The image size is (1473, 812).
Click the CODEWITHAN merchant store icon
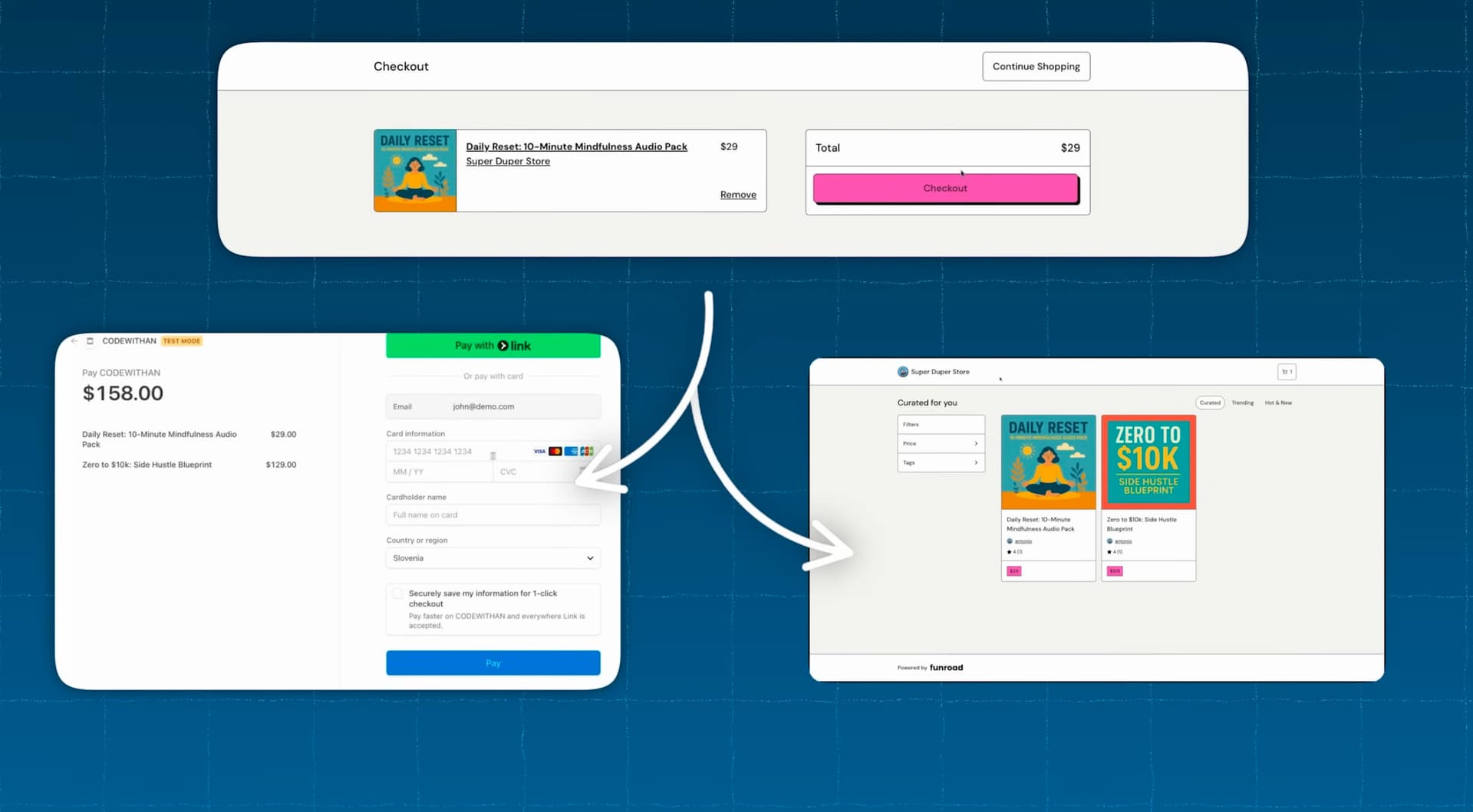(x=90, y=341)
